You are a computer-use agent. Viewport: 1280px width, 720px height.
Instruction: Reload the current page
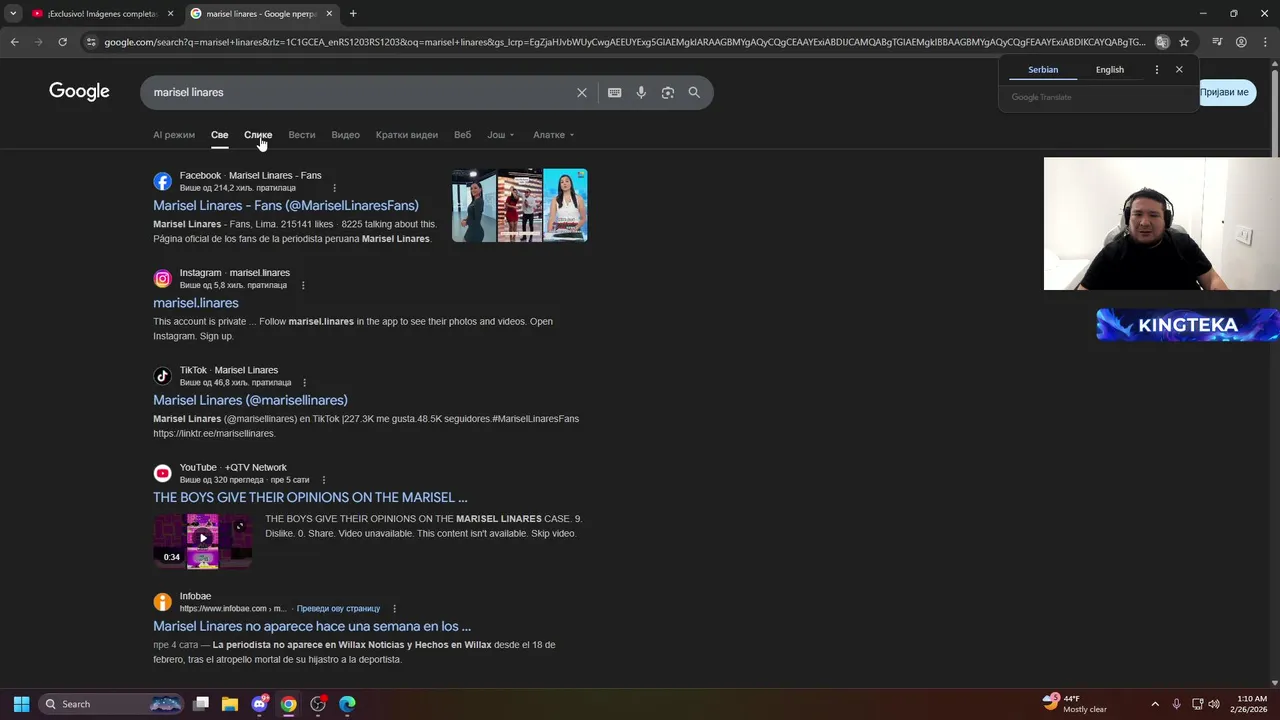click(62, 42)
